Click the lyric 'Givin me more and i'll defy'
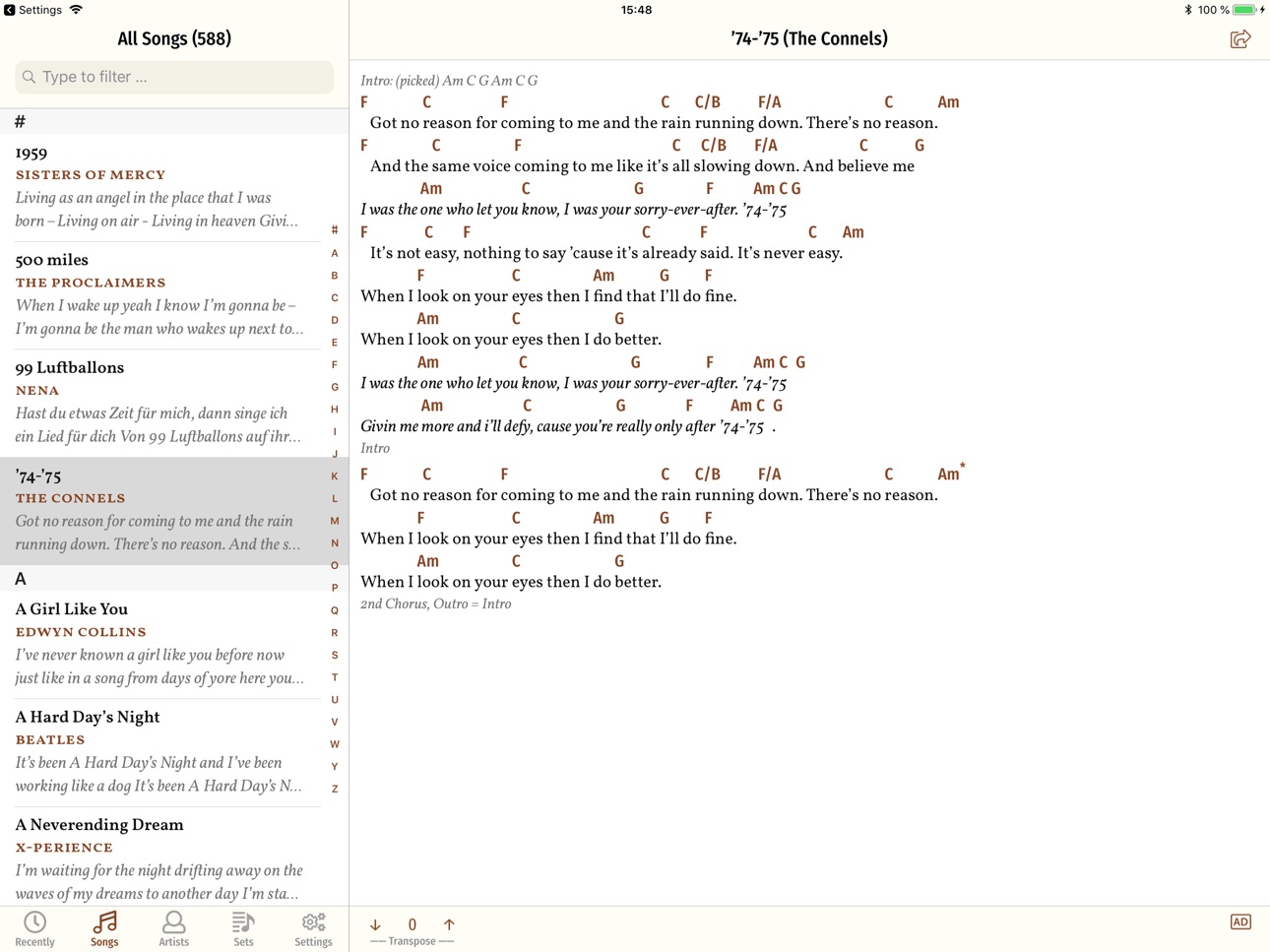Viewport: 1270px width, 952px height. point(446,426)
